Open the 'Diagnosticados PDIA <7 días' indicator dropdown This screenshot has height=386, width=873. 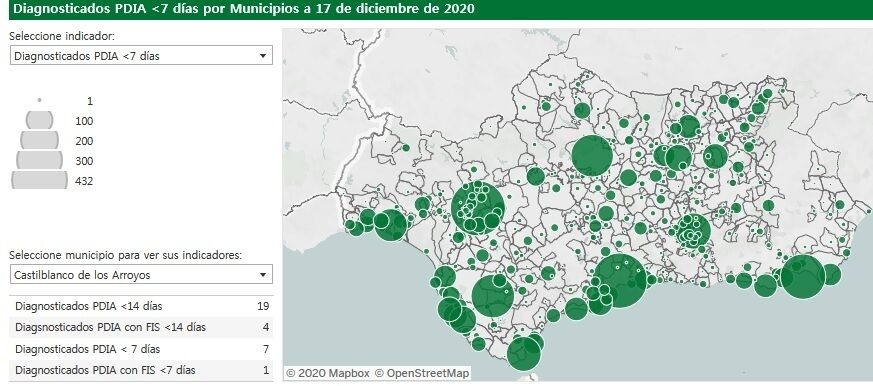[141, 55]
